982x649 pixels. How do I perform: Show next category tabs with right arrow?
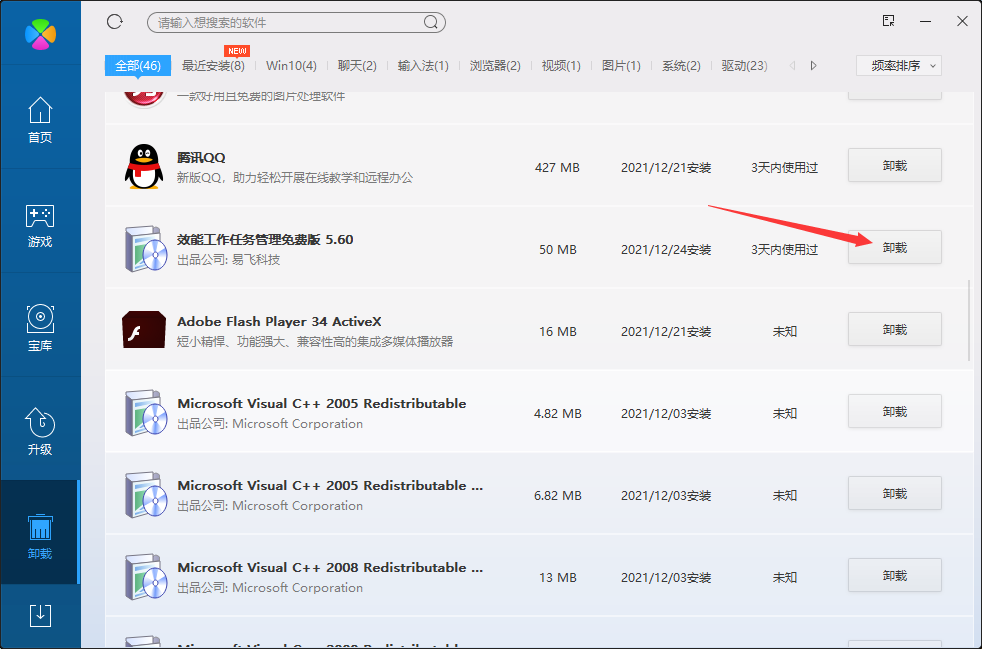tap(814, 66)
